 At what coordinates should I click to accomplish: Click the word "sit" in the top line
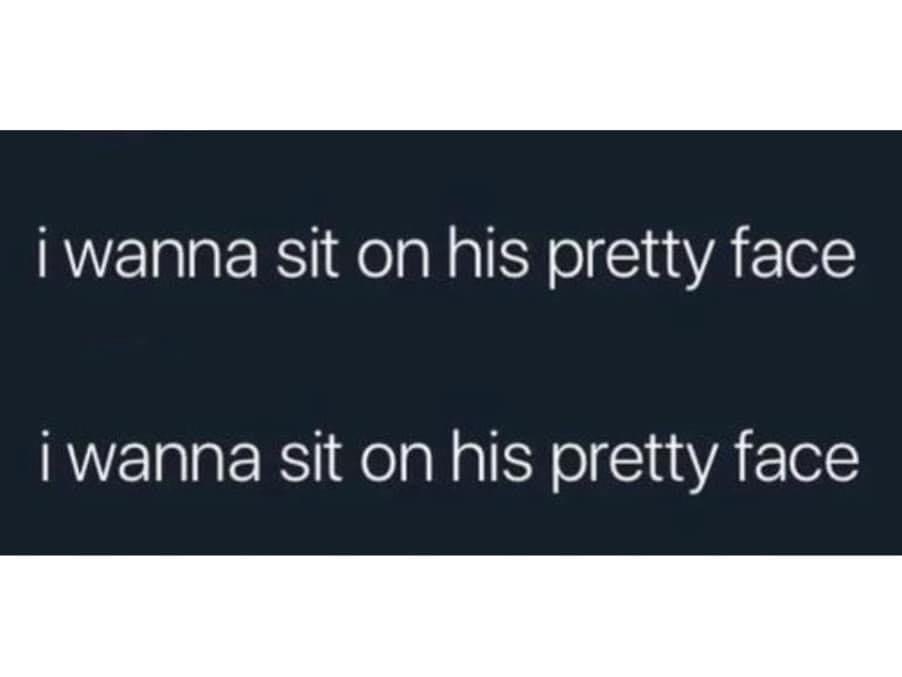308,254
